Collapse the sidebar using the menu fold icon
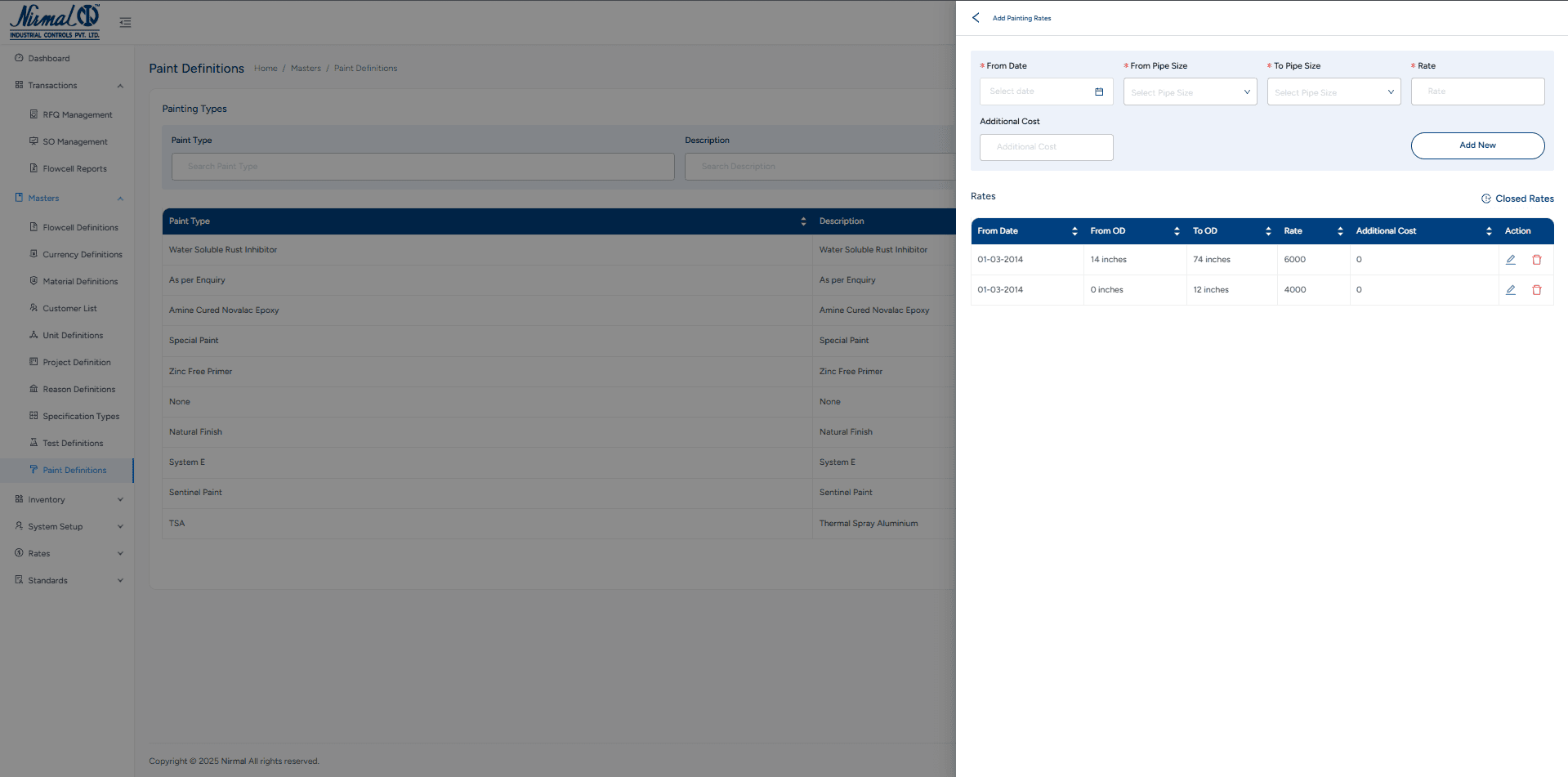Image resolution: width=1568 pixels, height=777 pixels. [125, 23]
